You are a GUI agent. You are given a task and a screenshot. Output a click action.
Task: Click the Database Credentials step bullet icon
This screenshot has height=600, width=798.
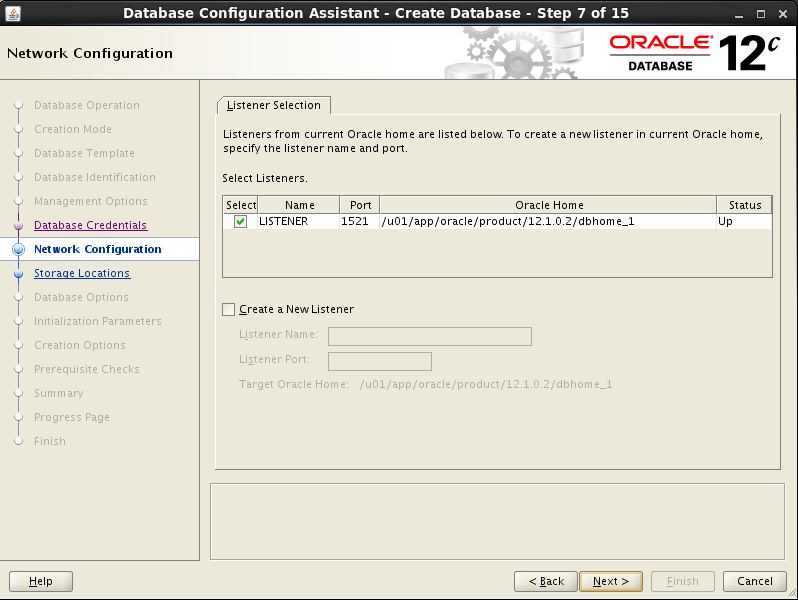[x=19, y=225]
